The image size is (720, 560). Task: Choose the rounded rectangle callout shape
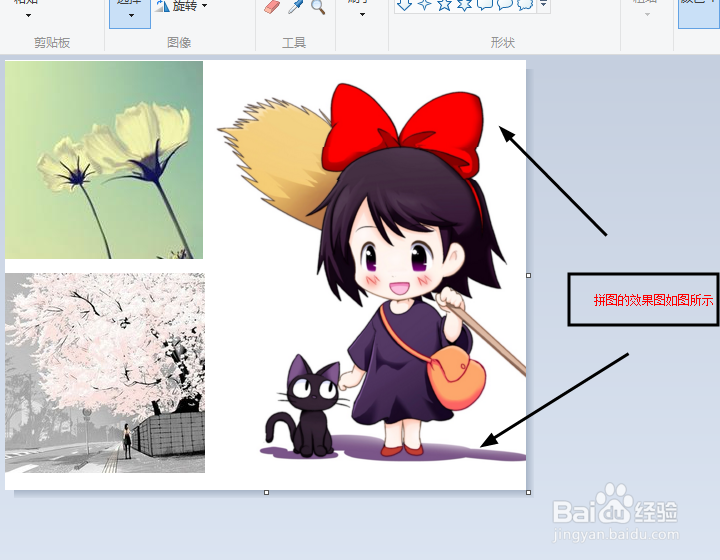[x=485, y=5]
